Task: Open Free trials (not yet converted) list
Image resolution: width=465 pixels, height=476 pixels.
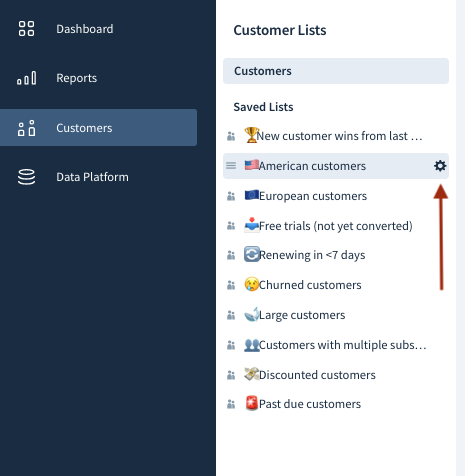Action: coord(336,226)
